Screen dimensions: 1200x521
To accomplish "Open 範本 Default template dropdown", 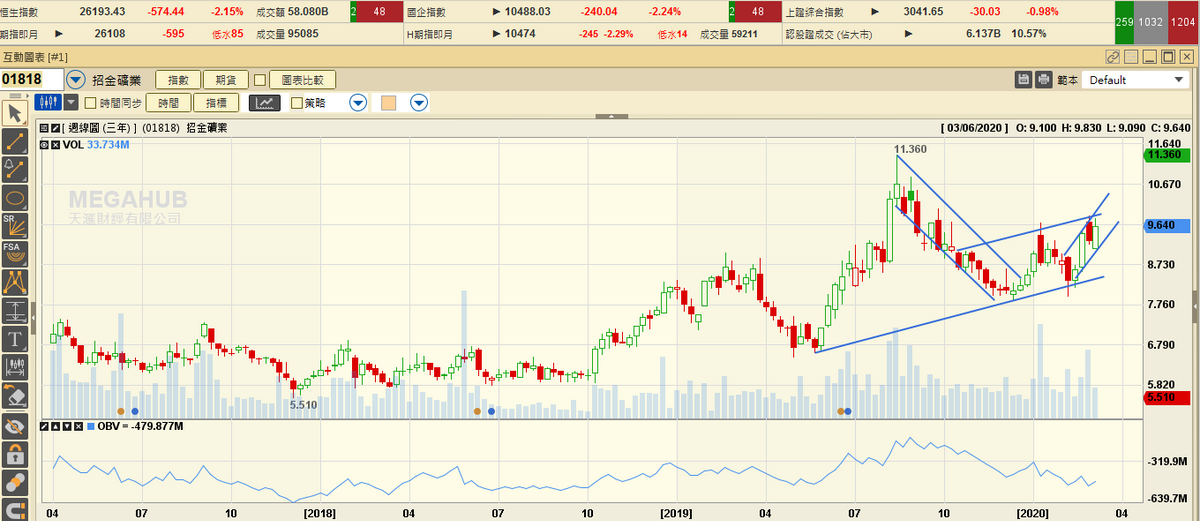I will (1136, 80).
